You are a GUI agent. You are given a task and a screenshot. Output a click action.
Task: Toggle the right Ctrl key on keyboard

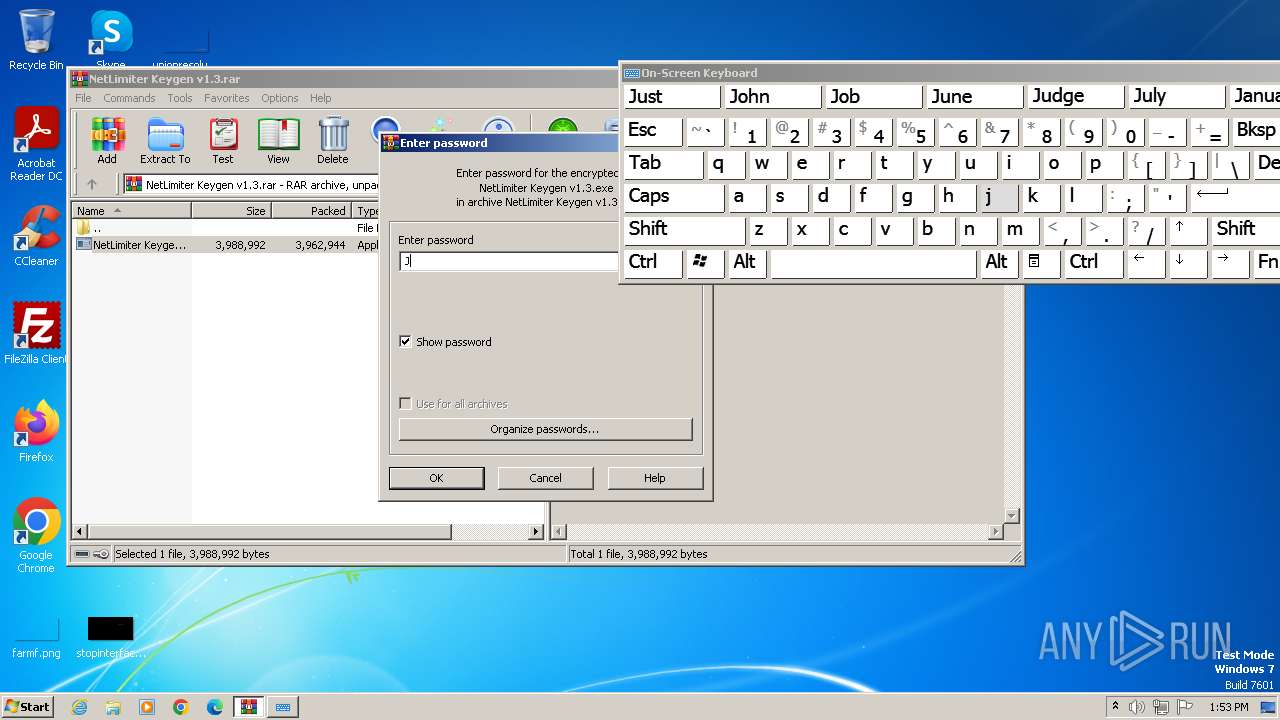point(1093,263)
